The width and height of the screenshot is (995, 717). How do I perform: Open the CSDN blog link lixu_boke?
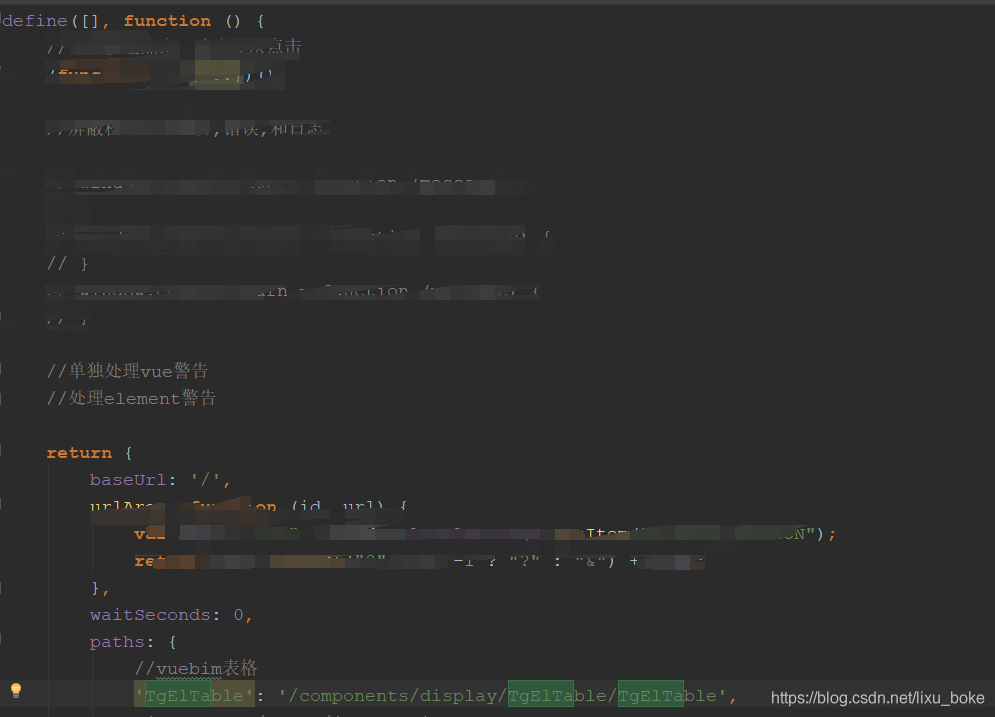pos(876,701)
